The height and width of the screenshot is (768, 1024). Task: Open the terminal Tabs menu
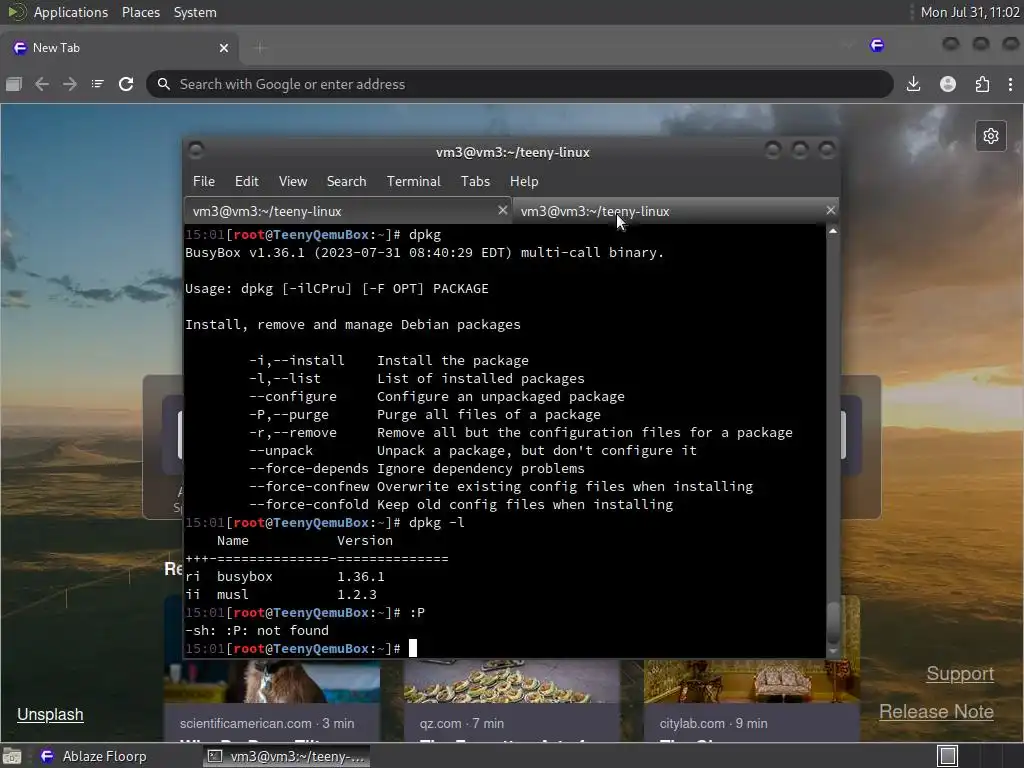click(x=475, y=182)
